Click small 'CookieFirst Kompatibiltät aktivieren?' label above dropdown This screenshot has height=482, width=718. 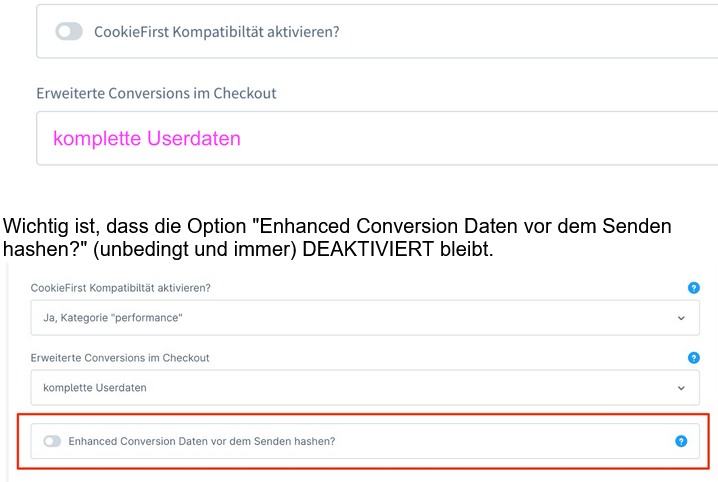127,288
